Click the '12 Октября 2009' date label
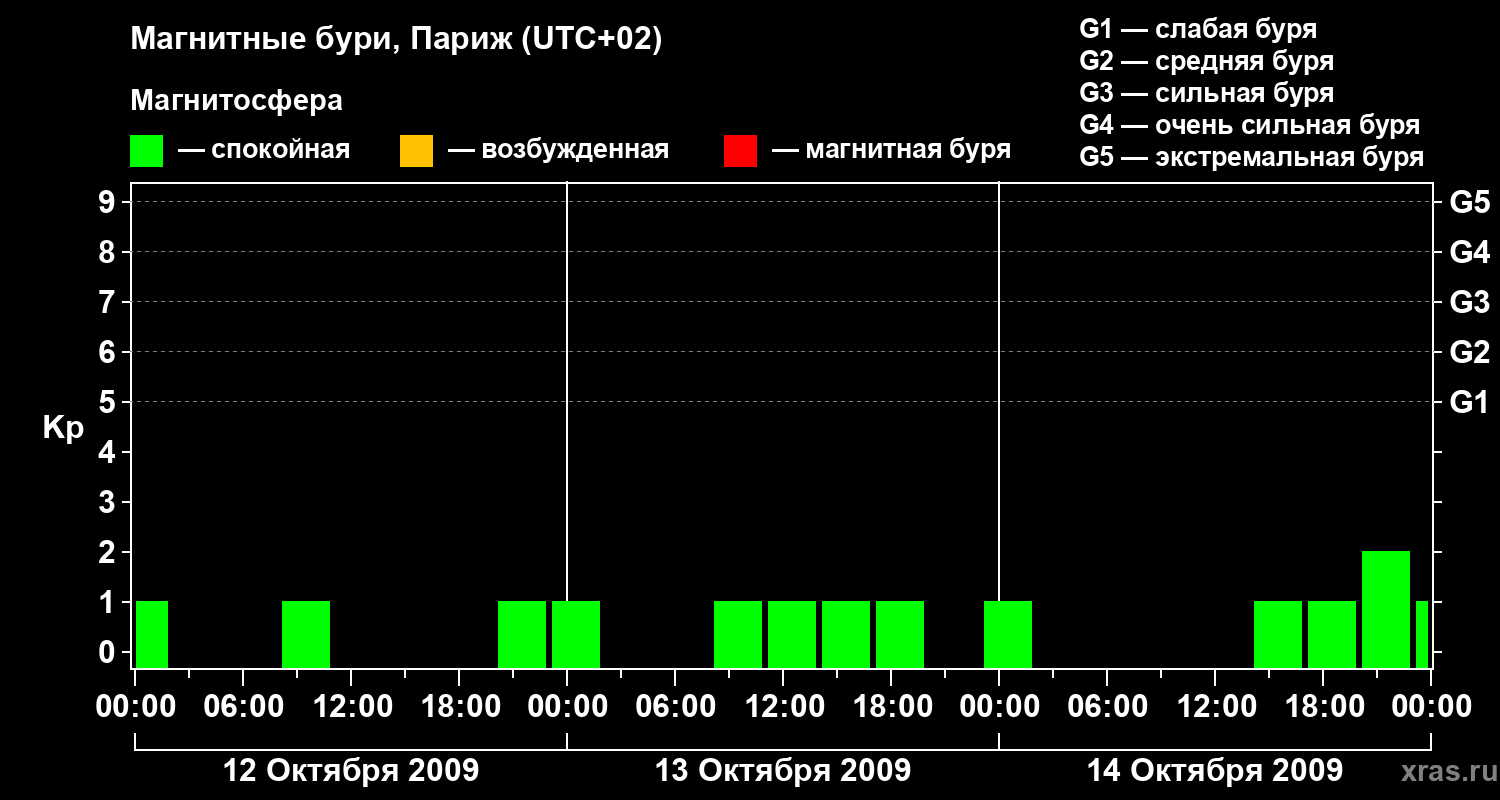The width and height of the screenshot is (1500, 800). point(350,770)
